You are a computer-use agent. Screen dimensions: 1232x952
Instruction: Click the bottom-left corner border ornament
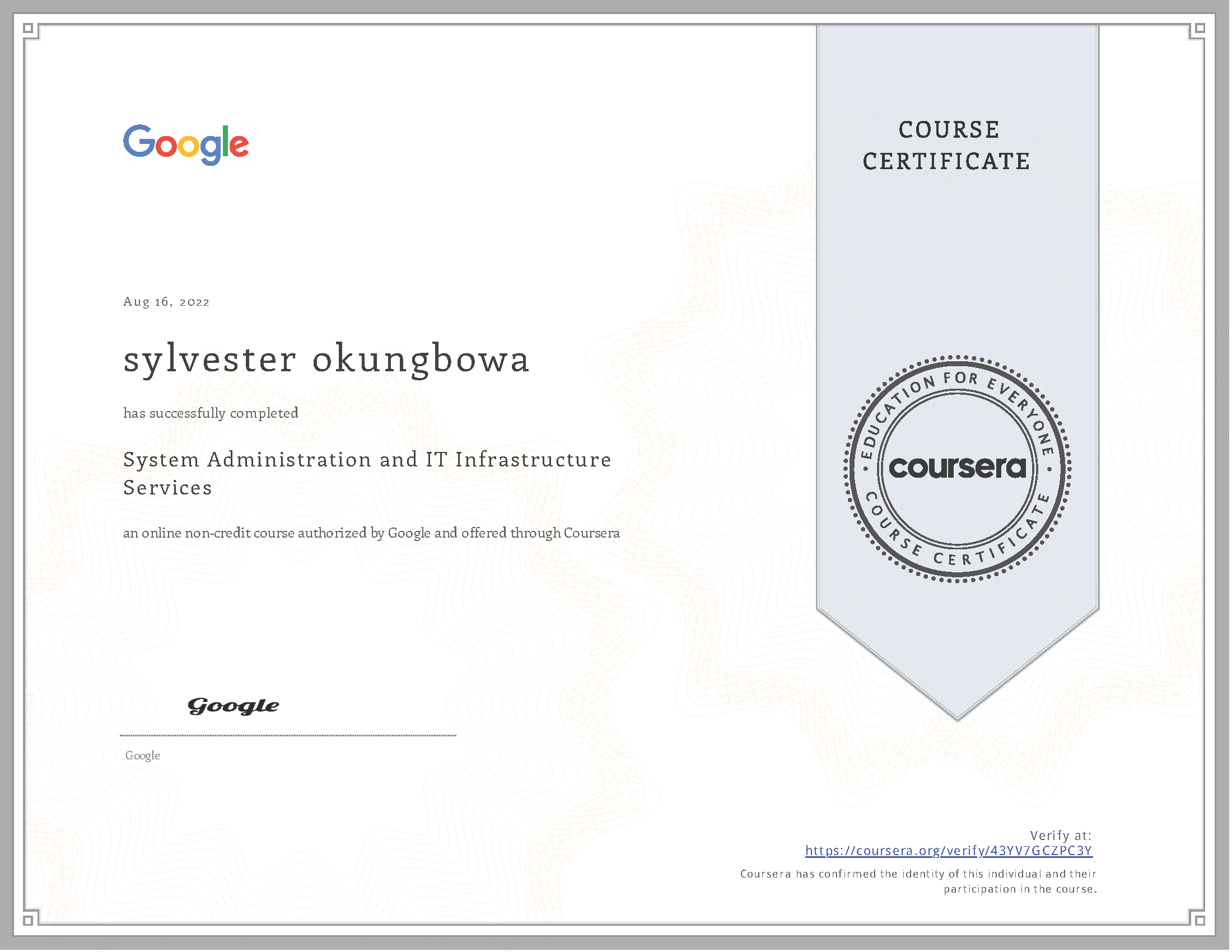[x=29, y=922]
